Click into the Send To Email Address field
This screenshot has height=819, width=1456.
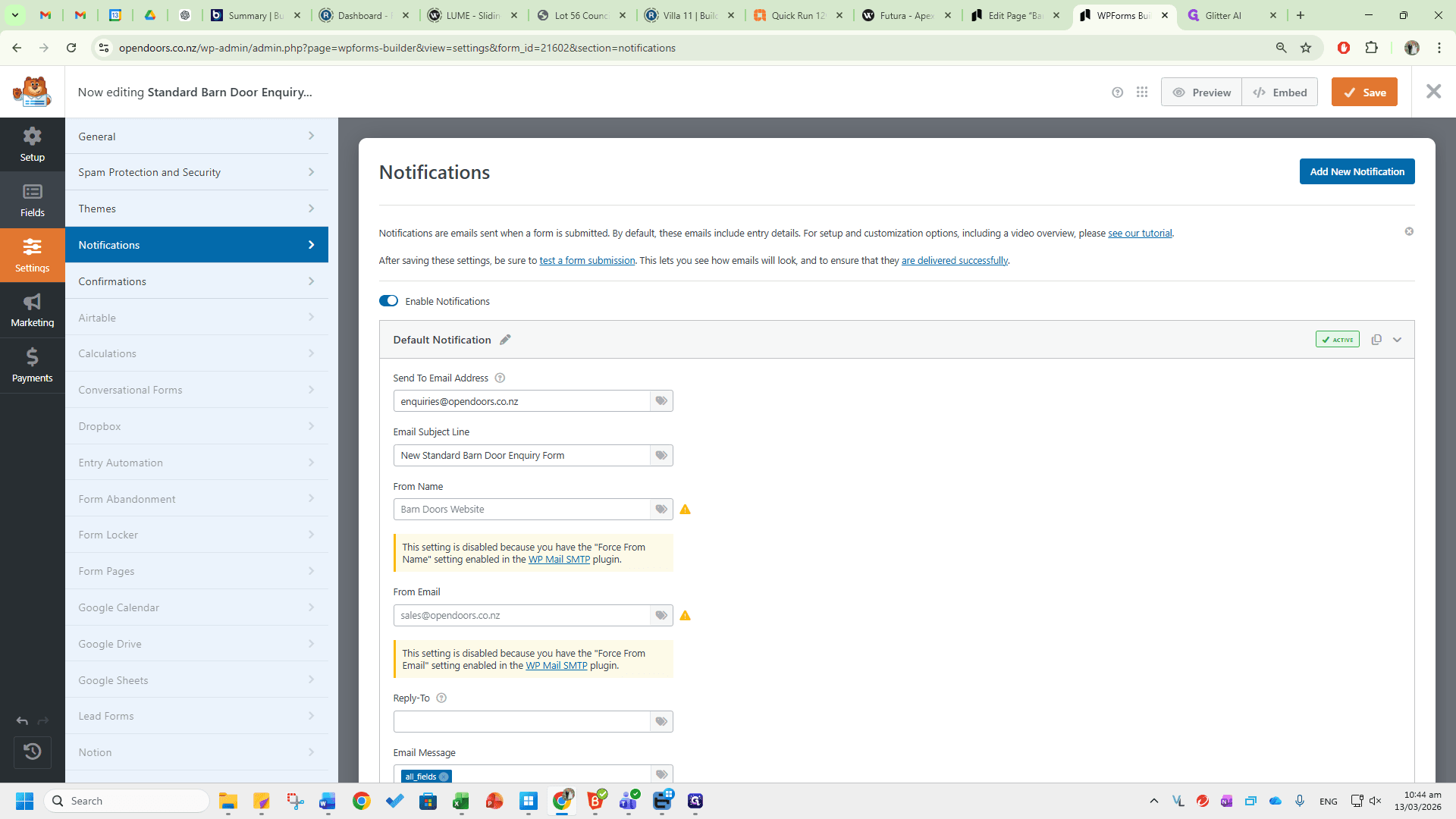pyautogui.click(x=522, y=401)
